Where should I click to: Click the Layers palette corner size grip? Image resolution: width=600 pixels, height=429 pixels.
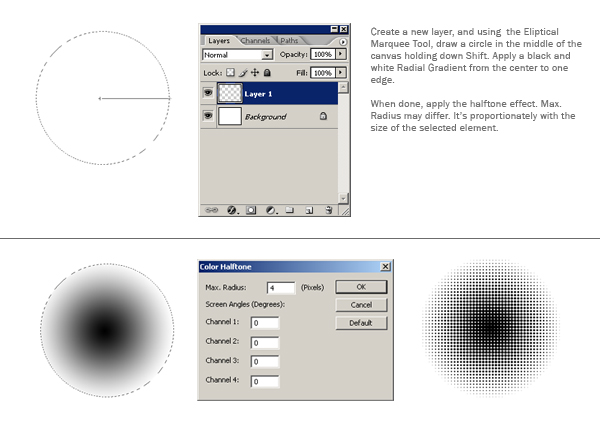tap(345, 211)
